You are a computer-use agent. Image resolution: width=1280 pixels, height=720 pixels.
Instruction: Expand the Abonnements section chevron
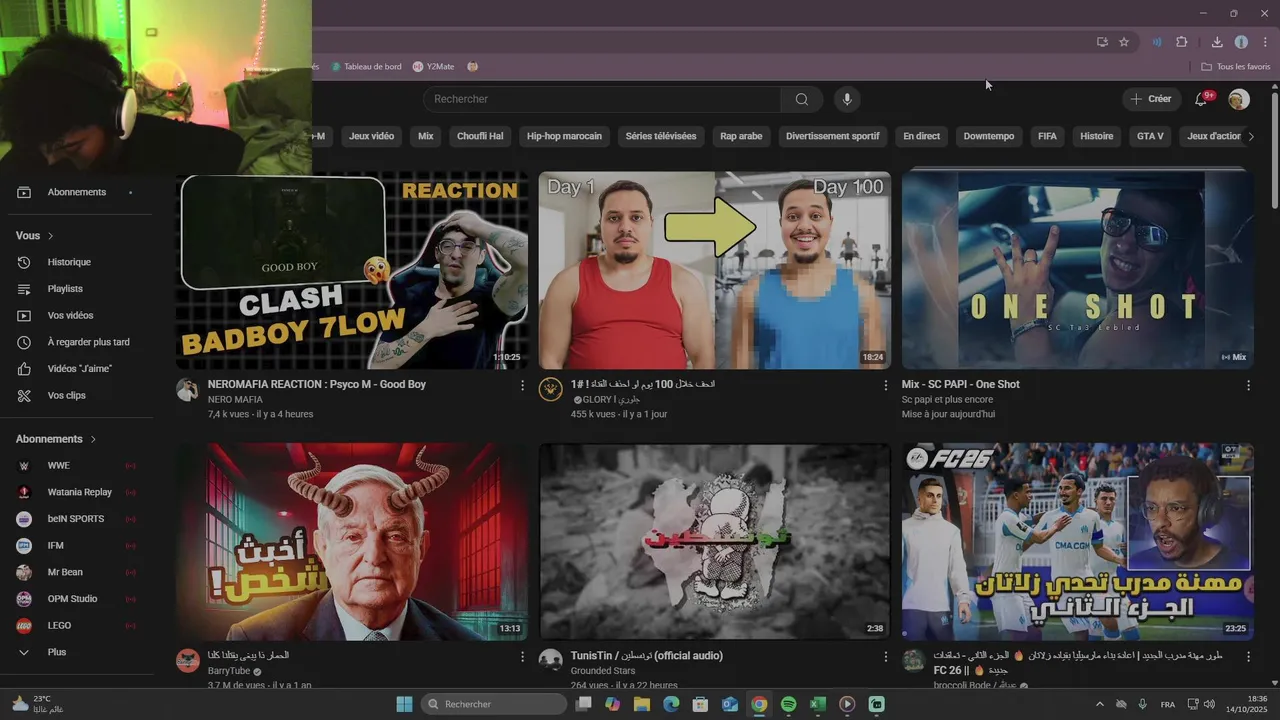pos(93,439)
